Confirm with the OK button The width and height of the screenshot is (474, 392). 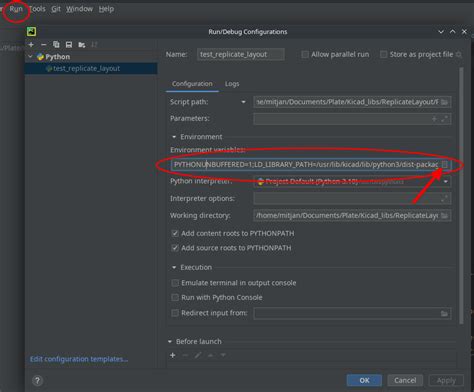point(364,380)
